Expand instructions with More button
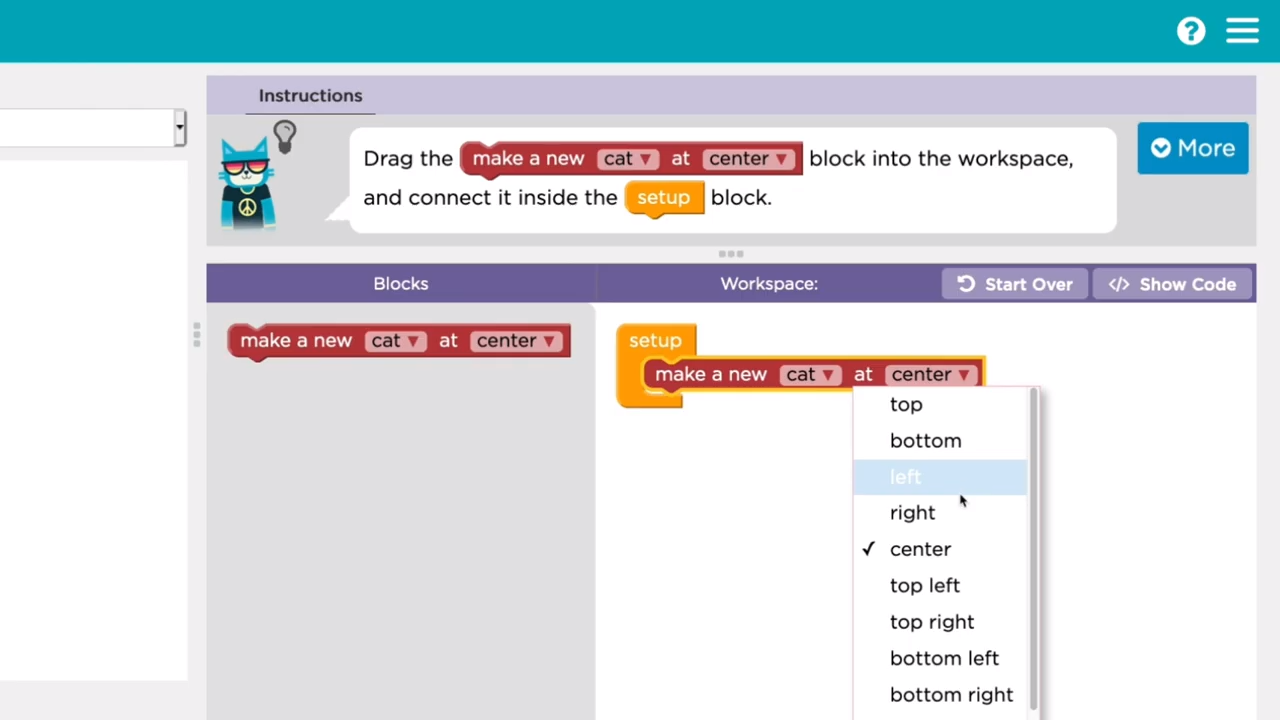The width and height of the screenshot is (1280, 720). pos(1192,148)
